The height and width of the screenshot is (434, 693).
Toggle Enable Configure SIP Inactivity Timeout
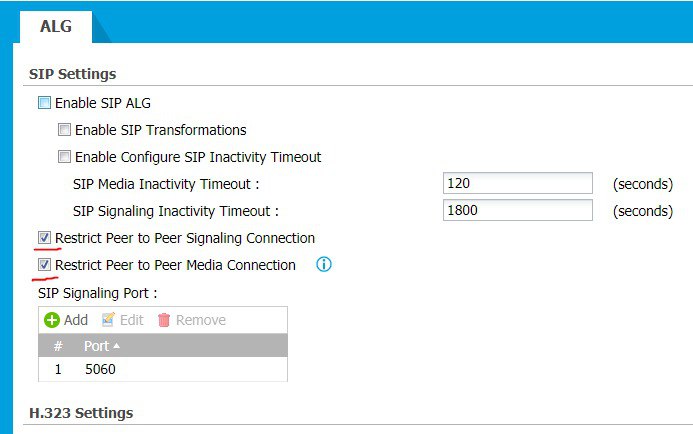[x=64, y=157]
